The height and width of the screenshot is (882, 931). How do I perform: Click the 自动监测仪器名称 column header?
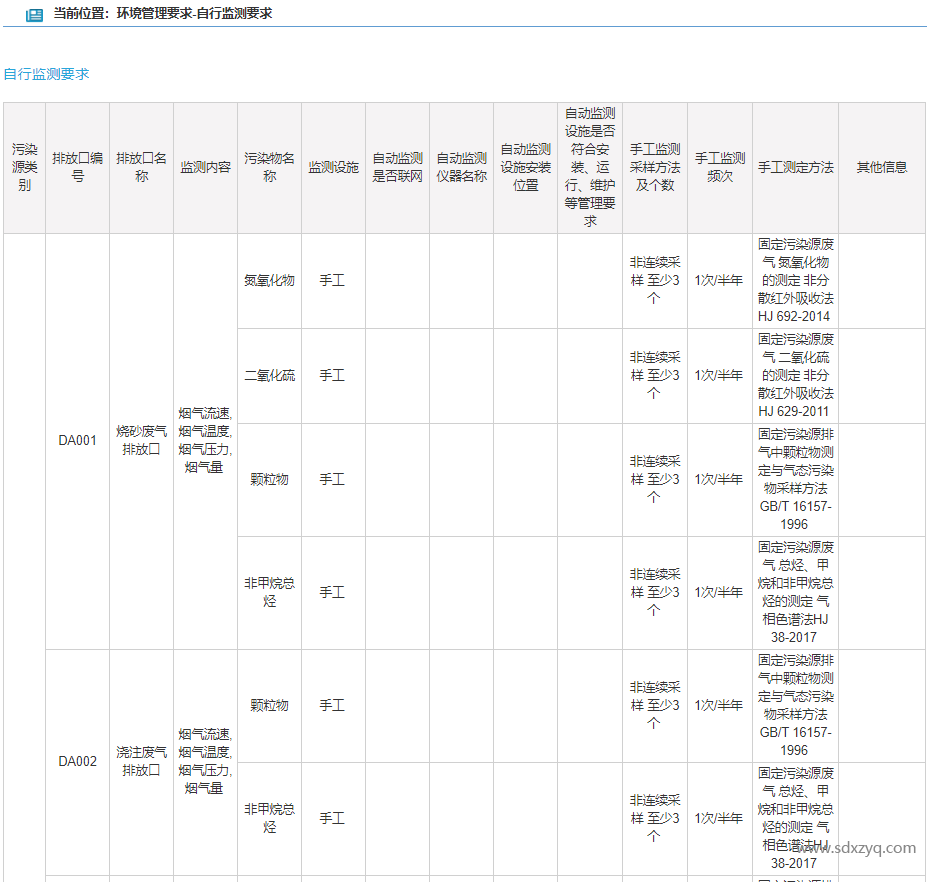coord(461,167)
